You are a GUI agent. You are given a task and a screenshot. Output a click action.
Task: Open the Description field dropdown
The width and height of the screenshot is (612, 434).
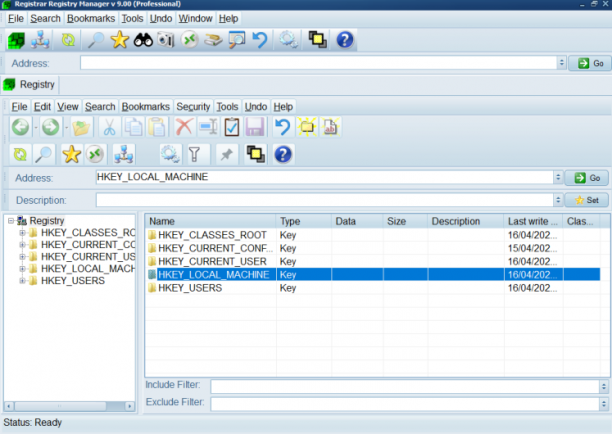click(558, 200)
